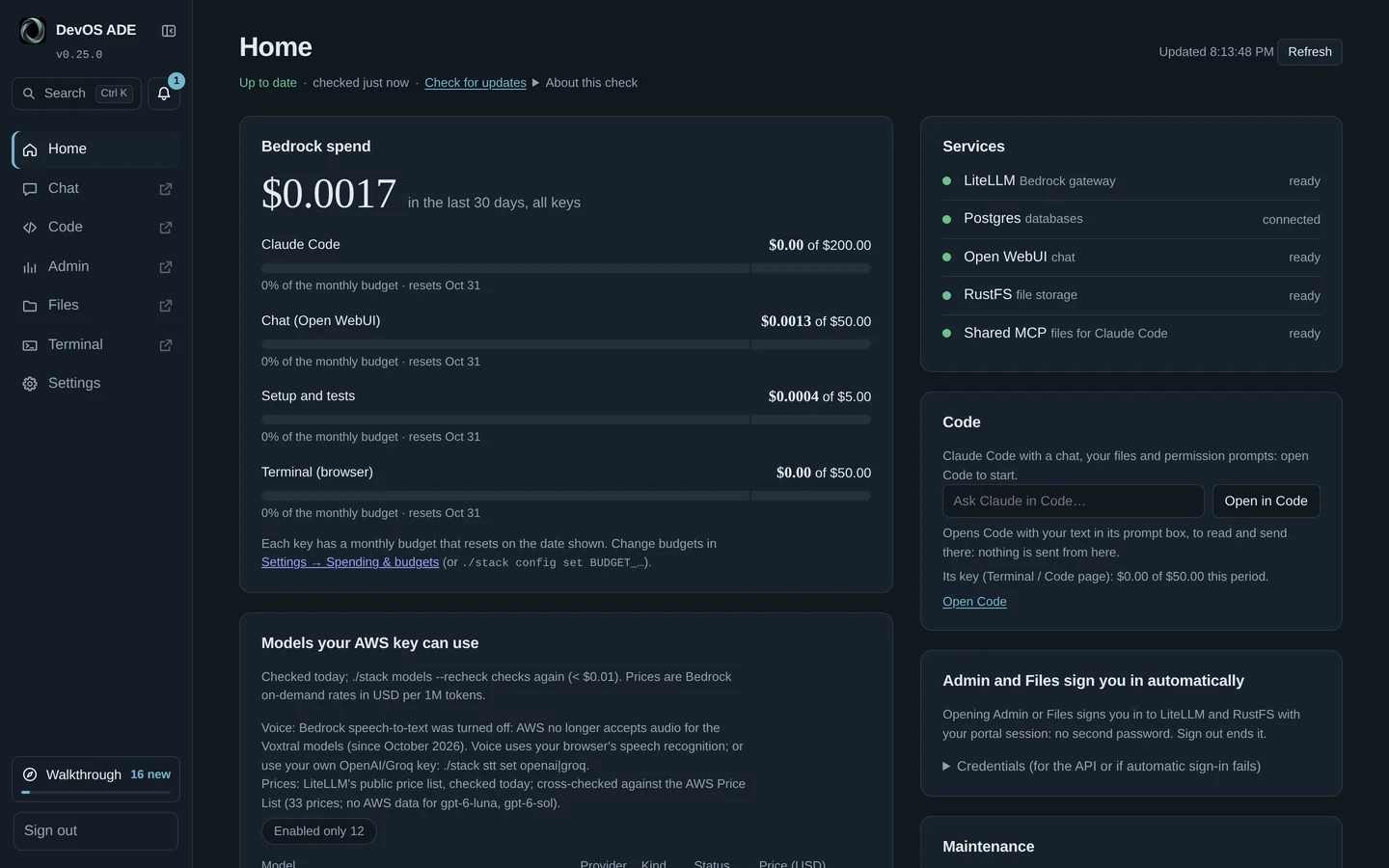The width and height of the screenshot is (1389, 868).
Task: Click the RustFS file storage row
Action: point(1131,295)
